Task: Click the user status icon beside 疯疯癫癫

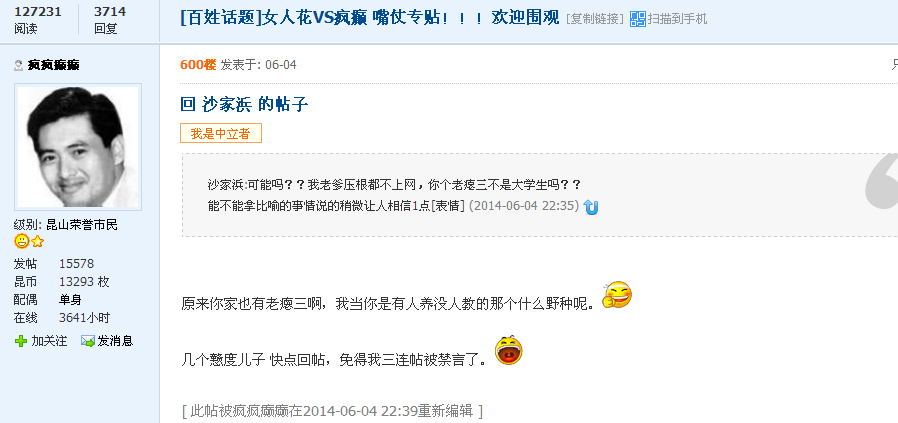Action: pyautogui.click(x=19, y=66)
